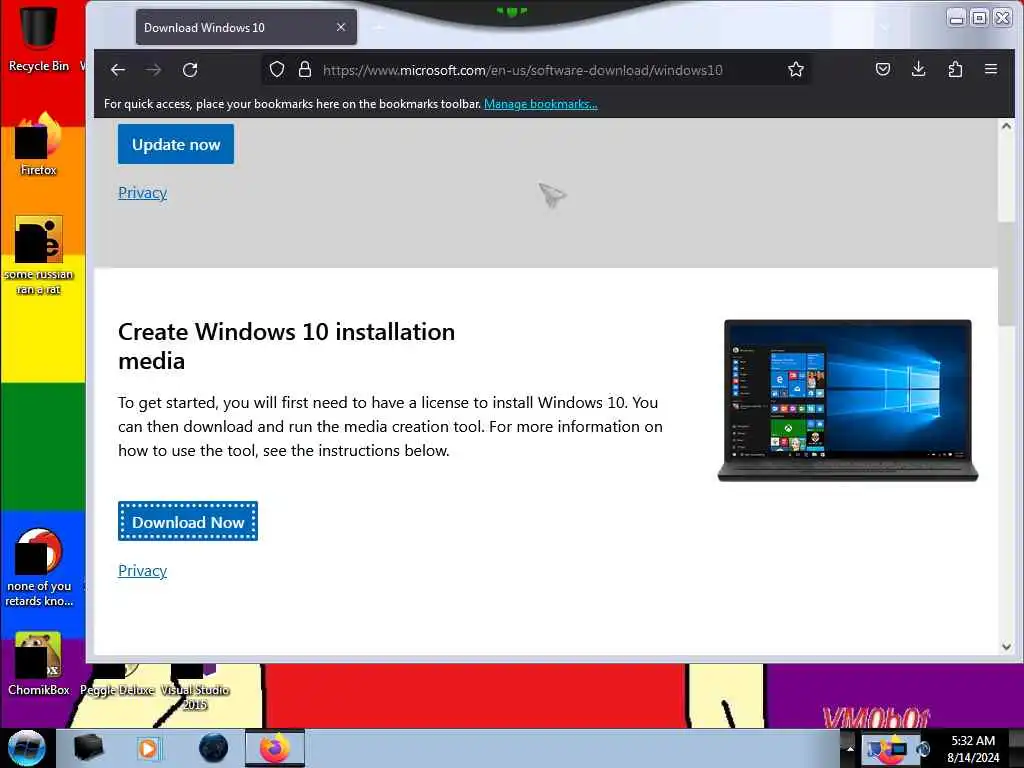Click the vertical scrollbar thumb

1006,274
